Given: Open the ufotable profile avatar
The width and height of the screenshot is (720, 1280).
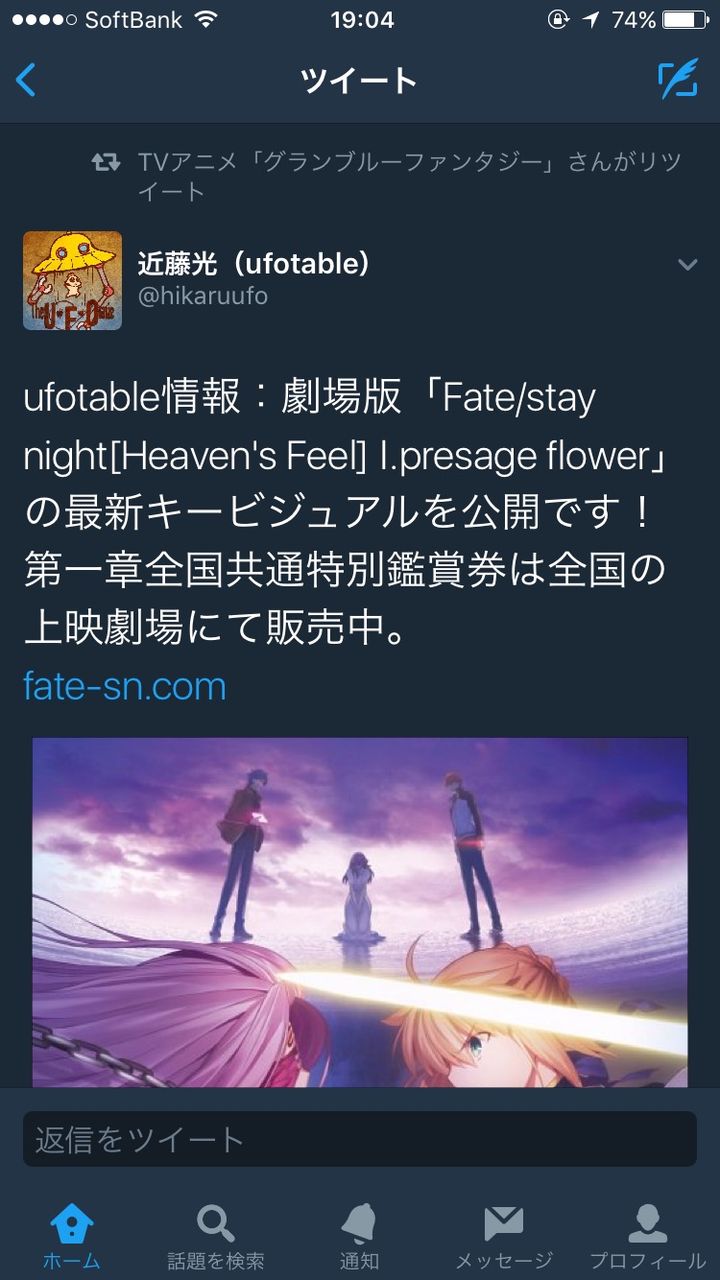Looking at the screenshot, I should click(72, 281).
